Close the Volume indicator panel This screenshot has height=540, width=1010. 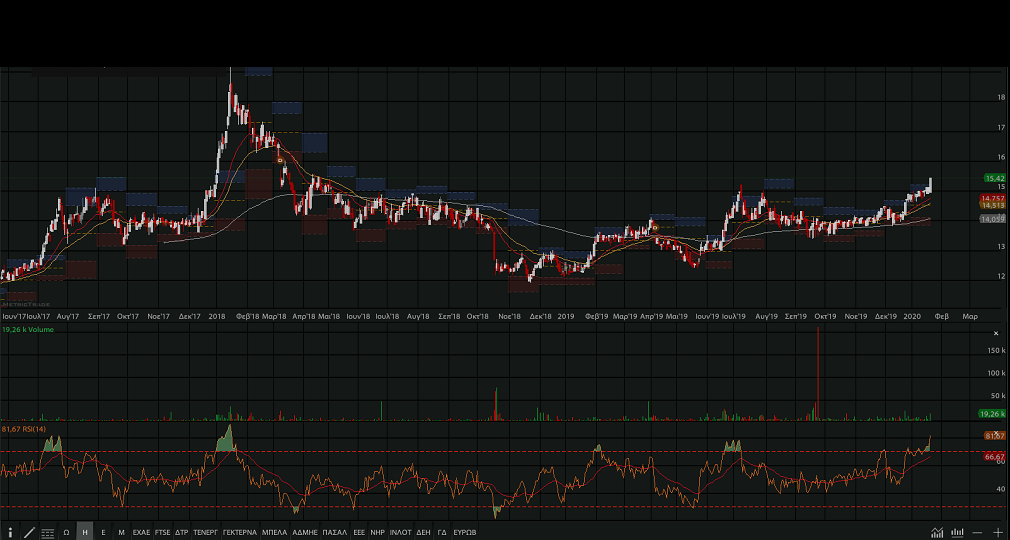pyautogui.click(x=995, y=332)
